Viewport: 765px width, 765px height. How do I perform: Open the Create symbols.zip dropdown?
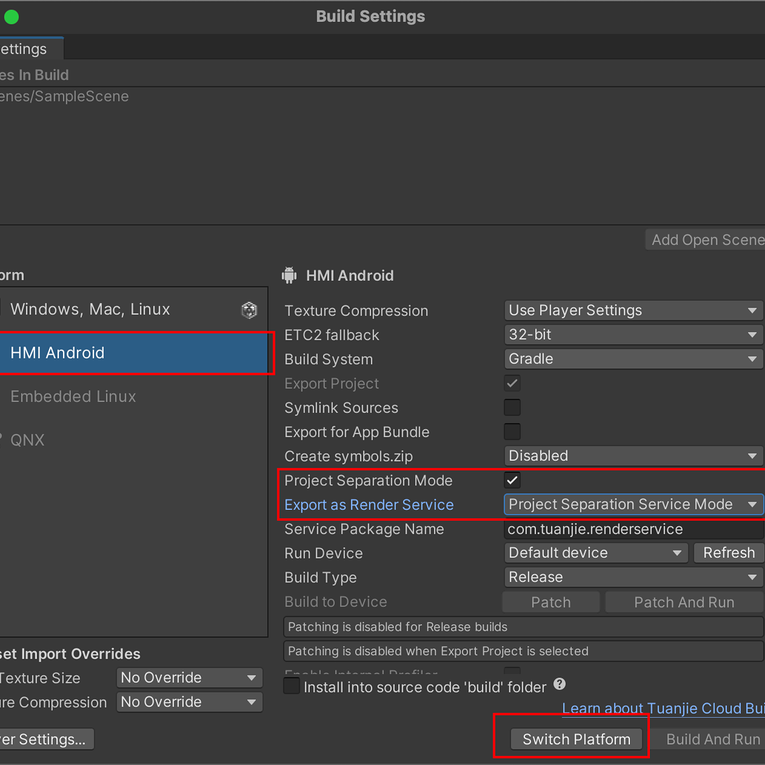633,456
